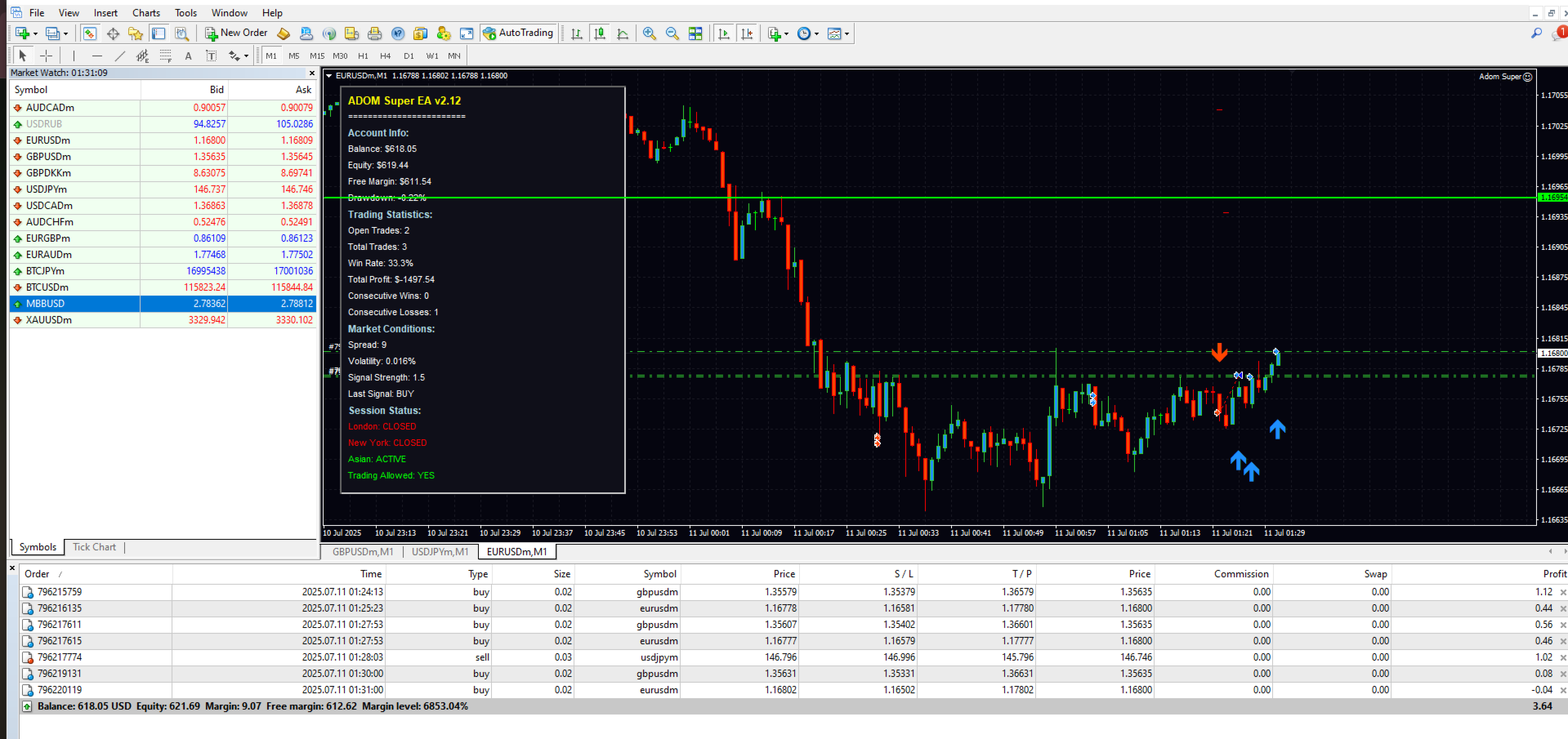Viewport: 1568px width, 739px height.
Task: Open MetaEditor with the gold book icon
Action: 284,33
